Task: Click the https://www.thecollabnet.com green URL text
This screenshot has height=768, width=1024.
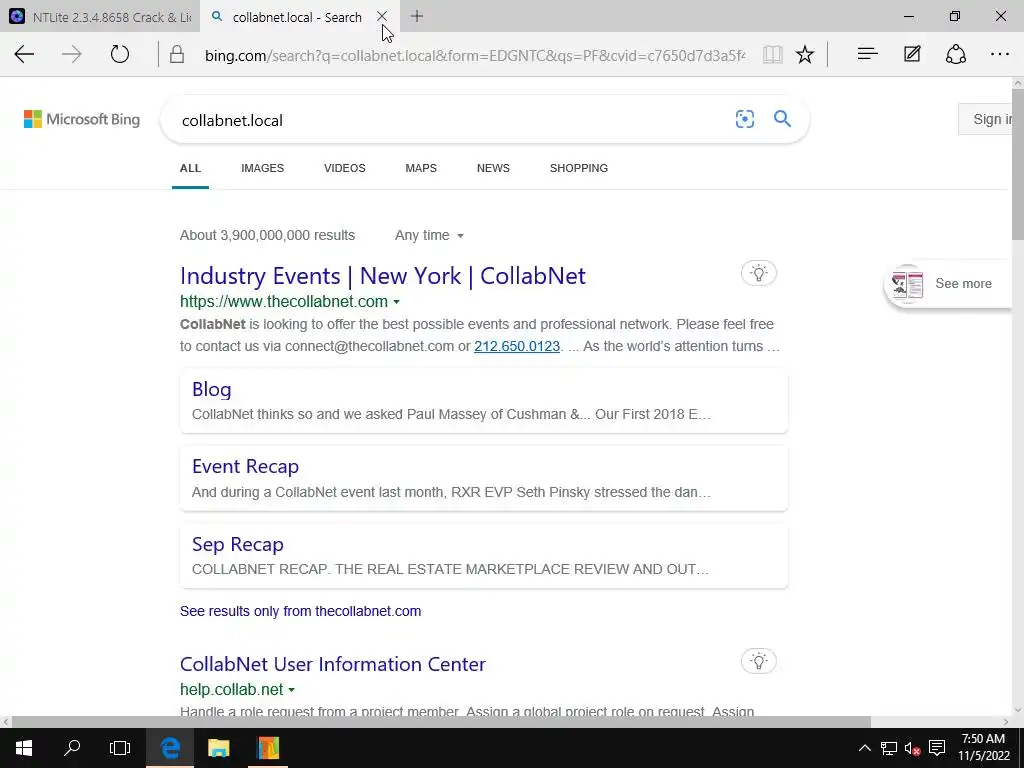Action: (x=283, y=302)
